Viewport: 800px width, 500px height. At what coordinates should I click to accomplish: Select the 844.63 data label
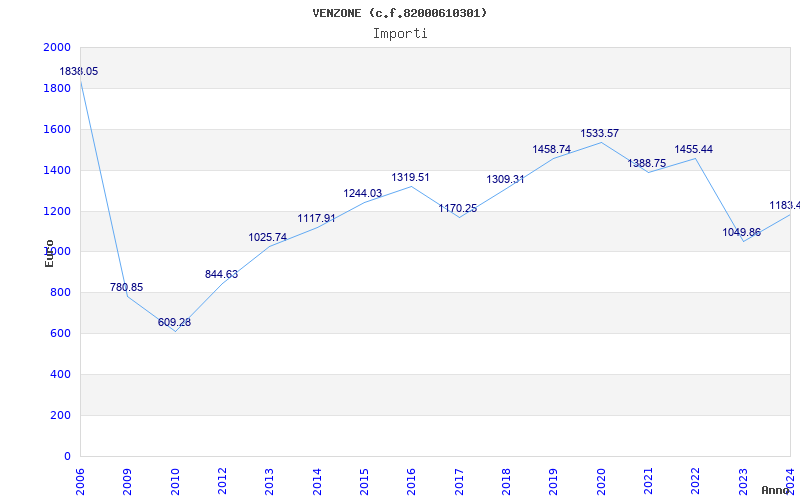pos(221,274)
